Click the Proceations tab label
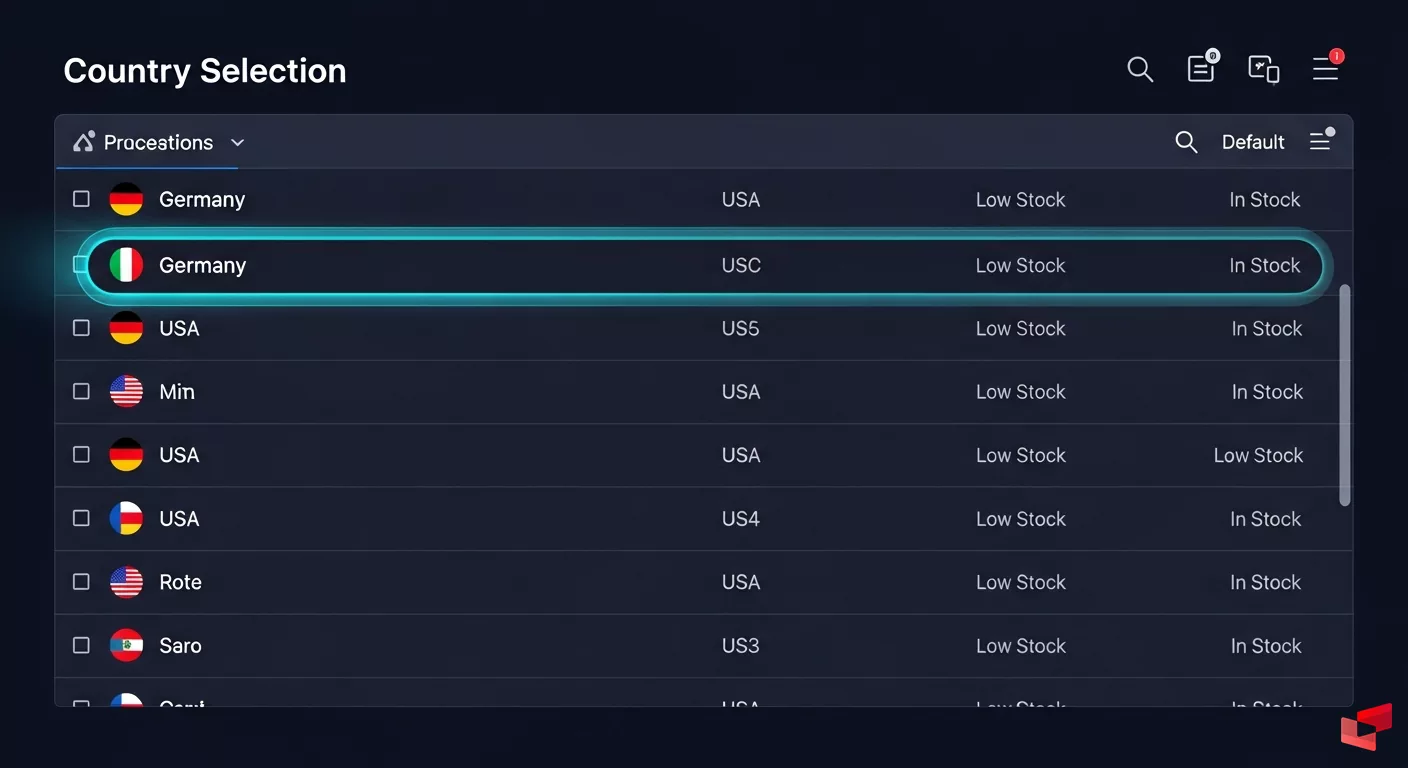This screenshot has height=768, width=1408. tap(158, 143)
